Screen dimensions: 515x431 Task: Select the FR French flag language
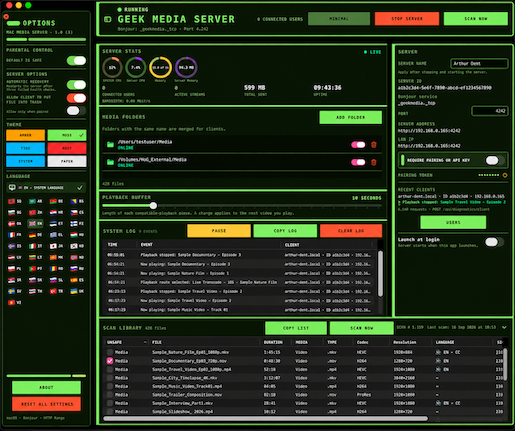pos(15,235)
